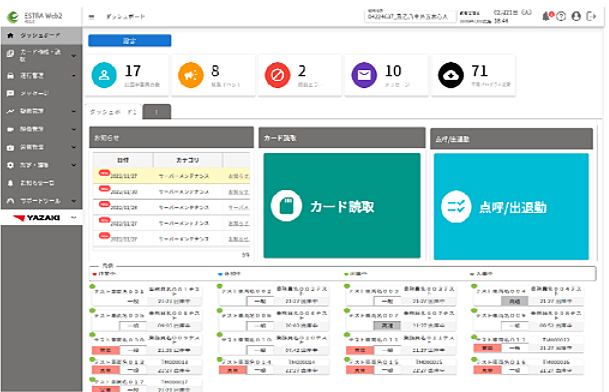
Task: Open the black cloud download card showing 71
Action: pyautogui.click(x=473, y=75)
